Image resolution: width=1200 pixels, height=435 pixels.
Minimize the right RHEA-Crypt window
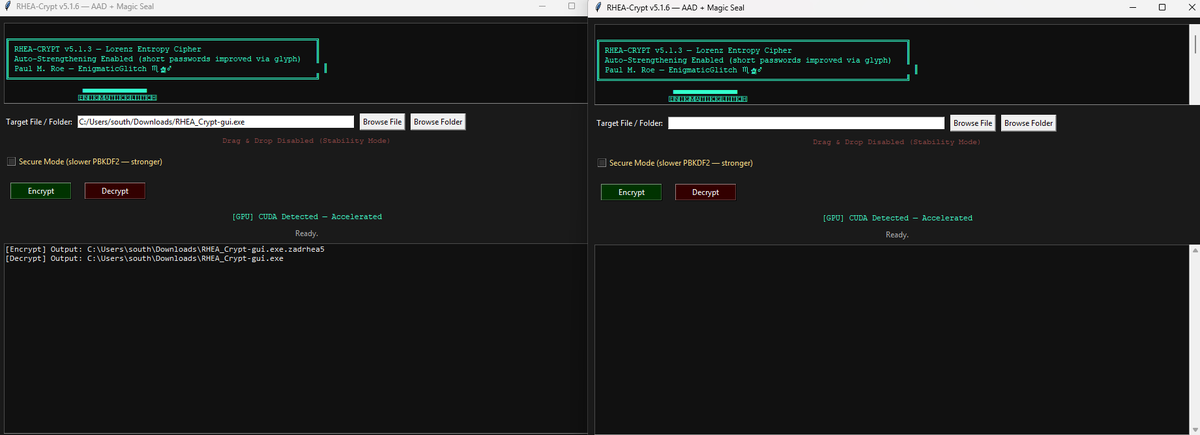click(x=1134, y=8)
